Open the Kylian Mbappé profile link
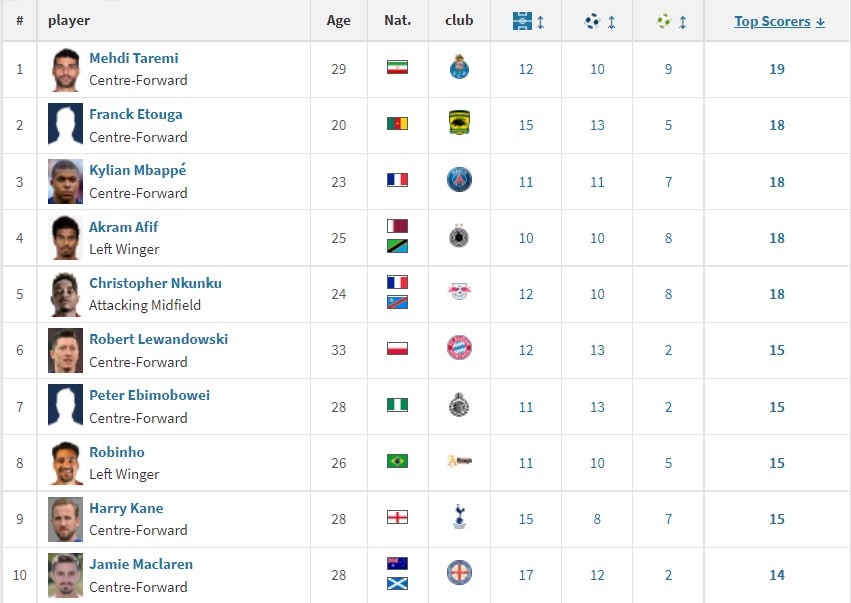This screenshot has height=603, width=851. point(137,170)
